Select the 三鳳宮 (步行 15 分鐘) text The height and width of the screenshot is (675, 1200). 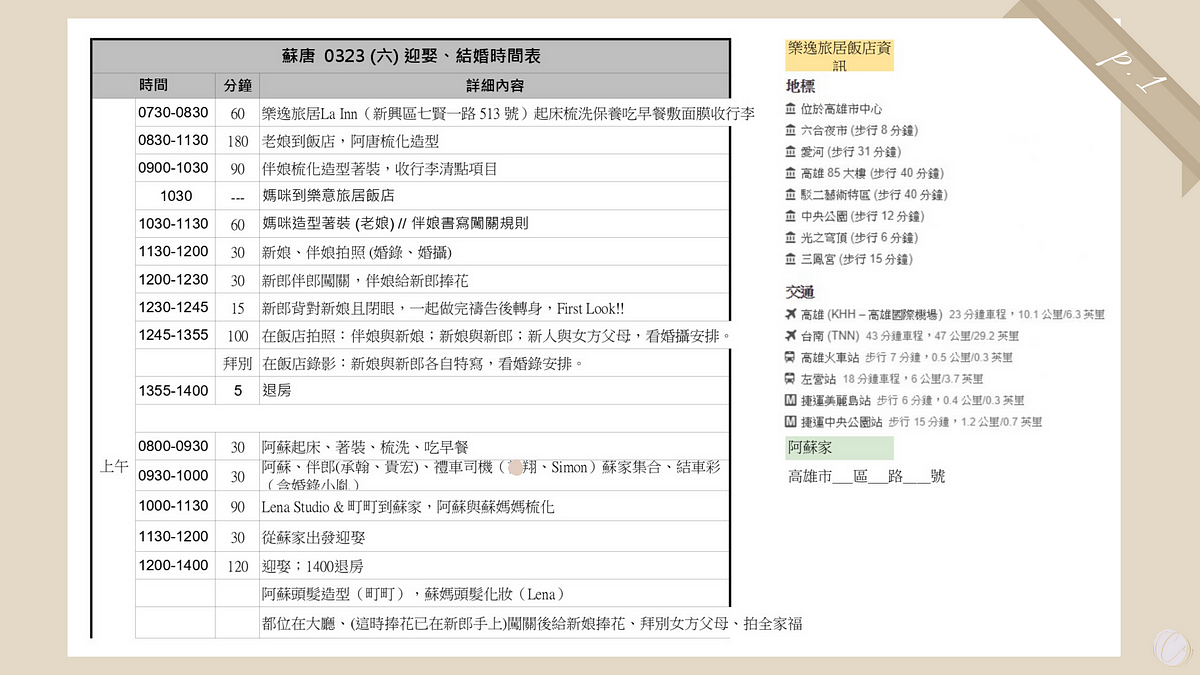click(857, 259)
